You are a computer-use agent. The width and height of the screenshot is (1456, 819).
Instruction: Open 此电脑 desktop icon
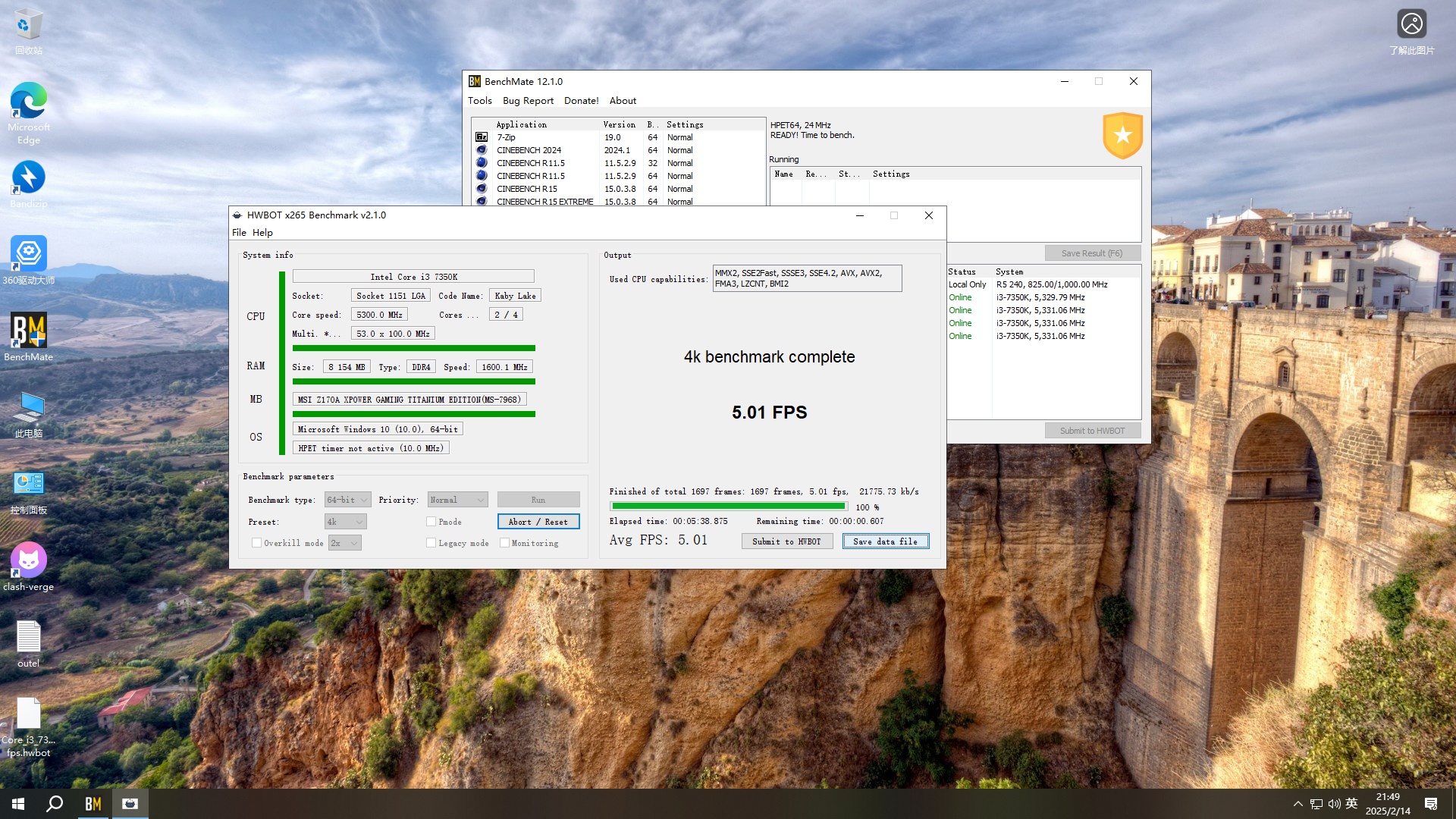point(28,414)
